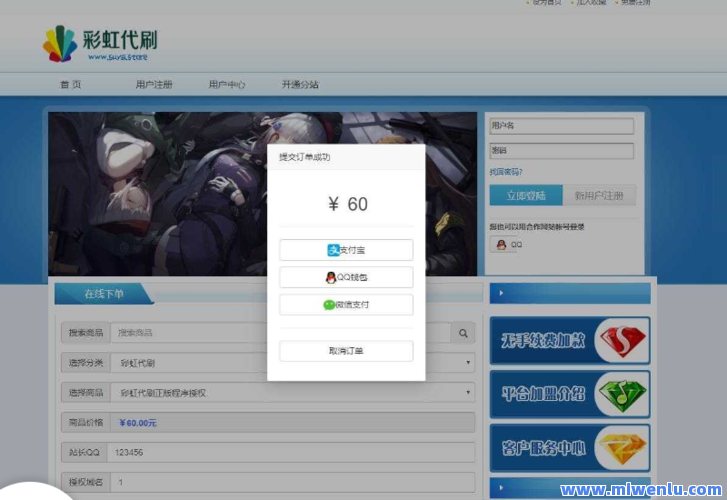Viewport: 727px width, 500px height.
Task: Click the 提交订单成功 dialog title
Action: 304,157
